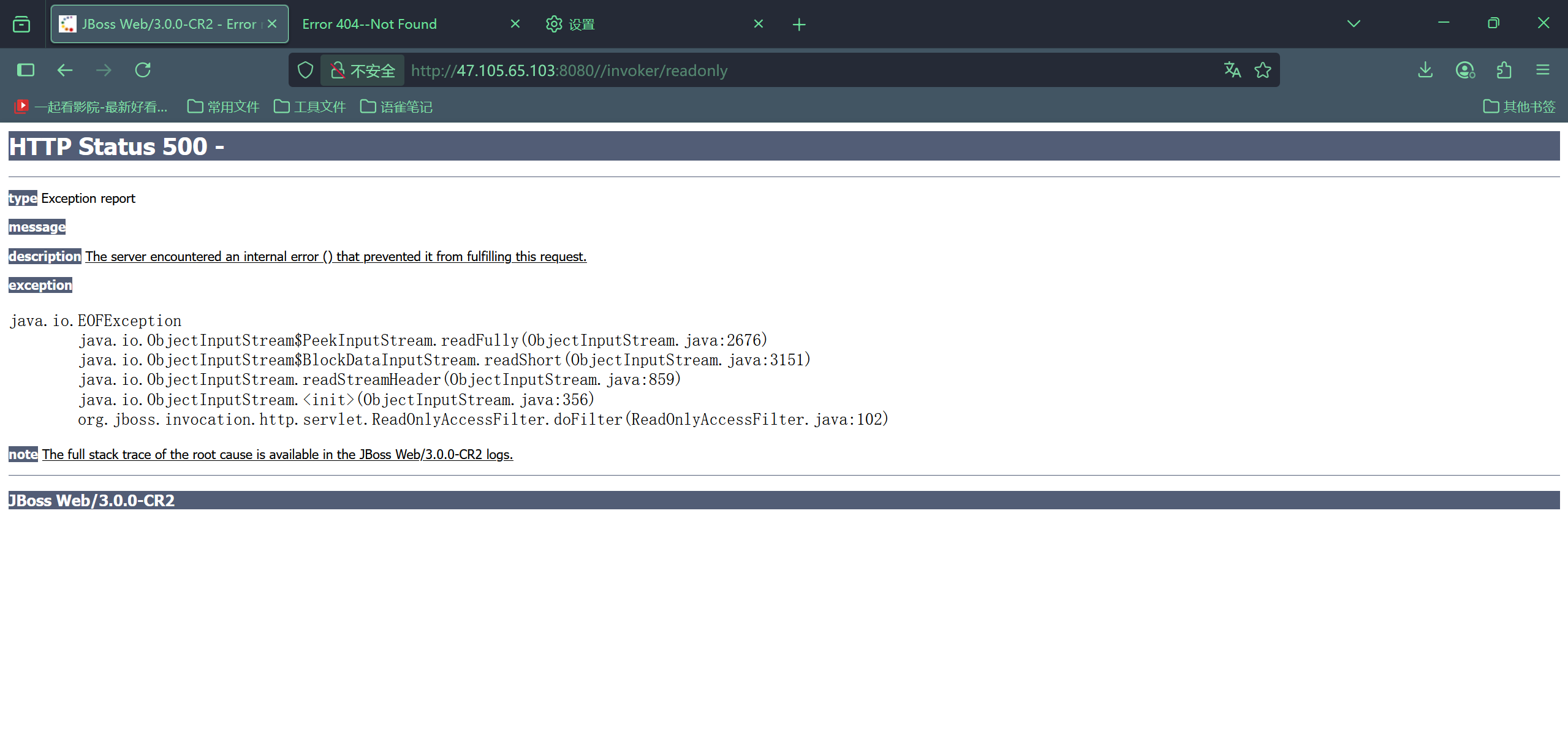Go forward to next page
1568x752 pixels.
pos(104,70)
